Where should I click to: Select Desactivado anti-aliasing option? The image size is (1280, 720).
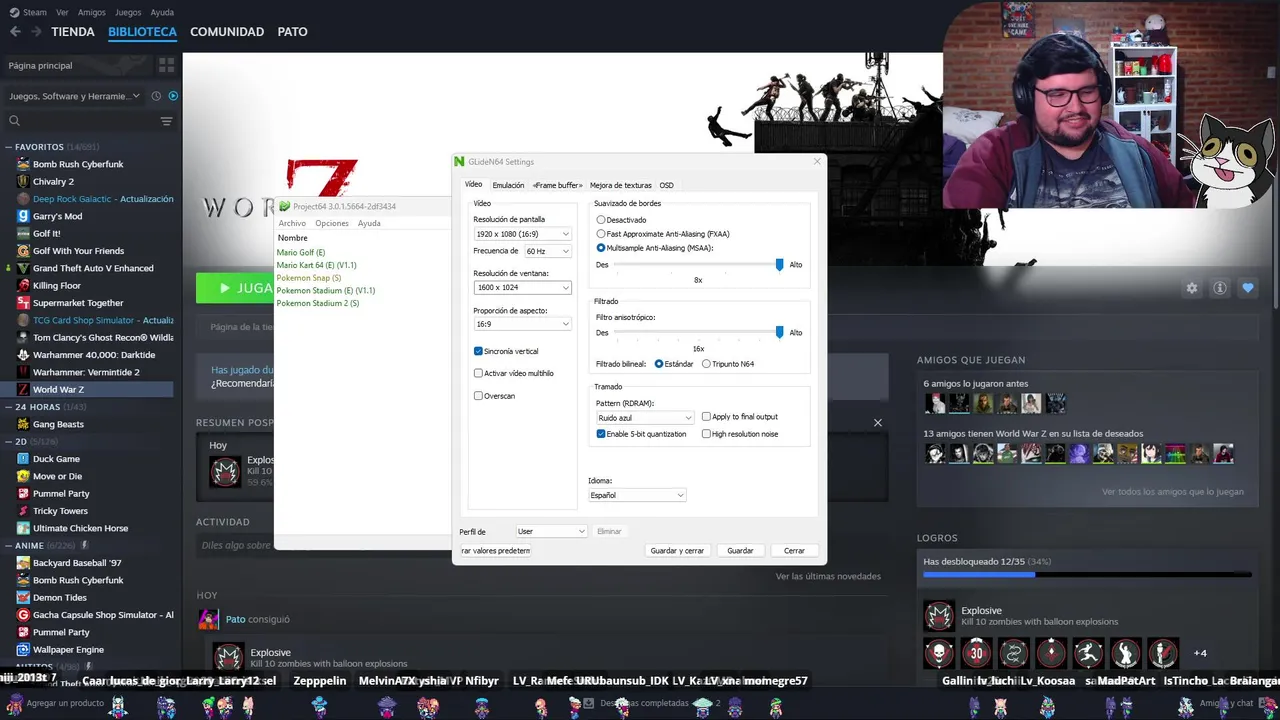601,220
